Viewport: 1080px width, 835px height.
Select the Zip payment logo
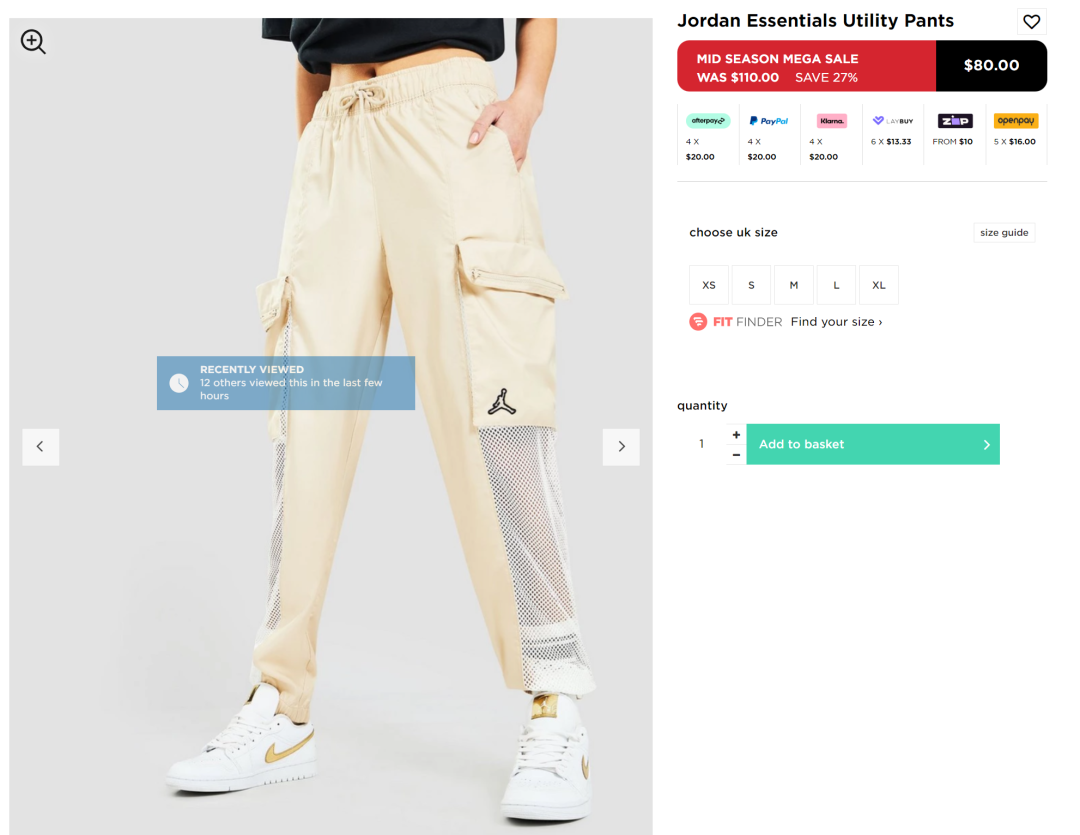955,121
